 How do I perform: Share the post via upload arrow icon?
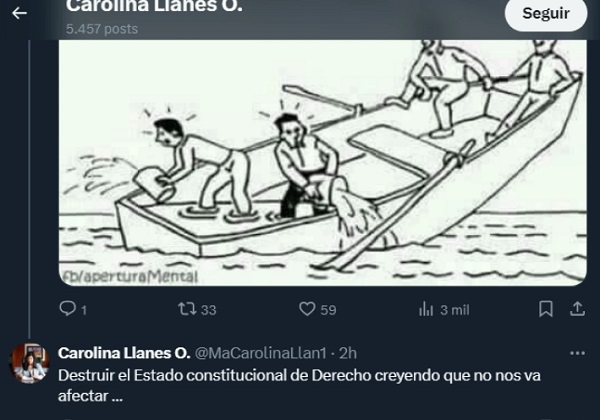point(577,309)
